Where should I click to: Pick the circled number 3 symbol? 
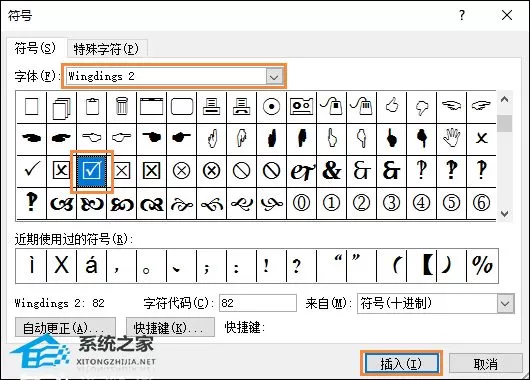(x=391, y=203)
